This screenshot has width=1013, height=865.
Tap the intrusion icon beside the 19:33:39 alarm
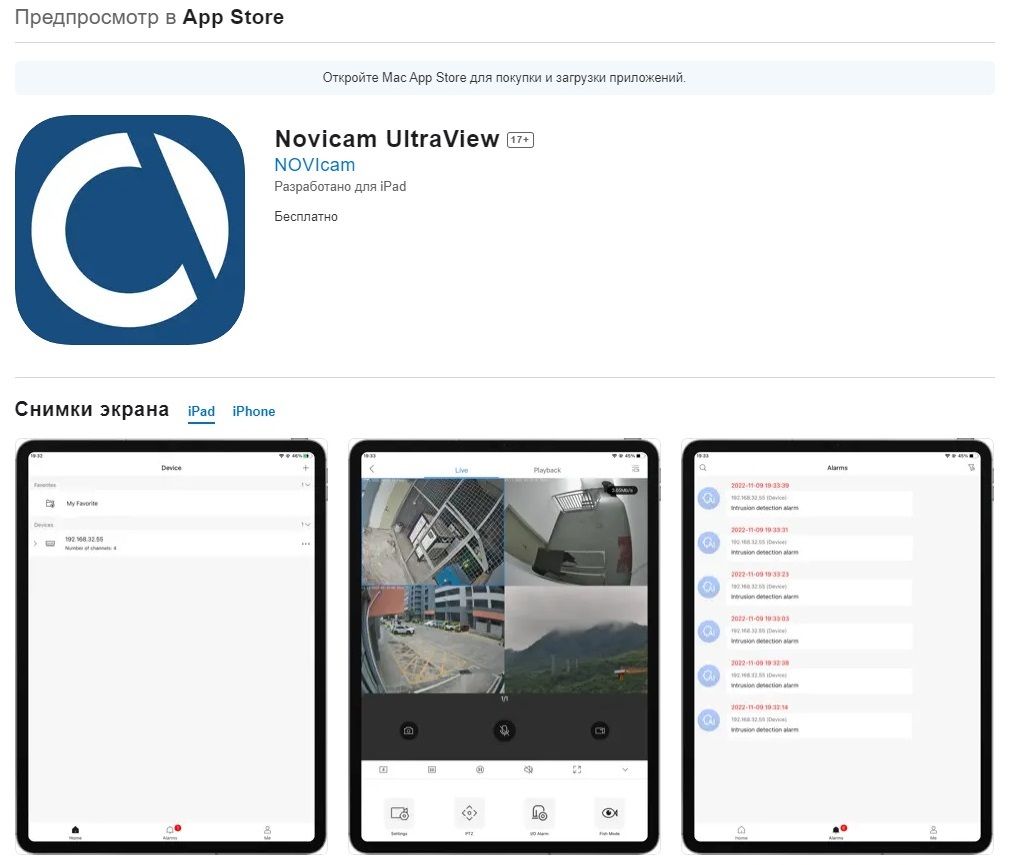click(709, 498)
